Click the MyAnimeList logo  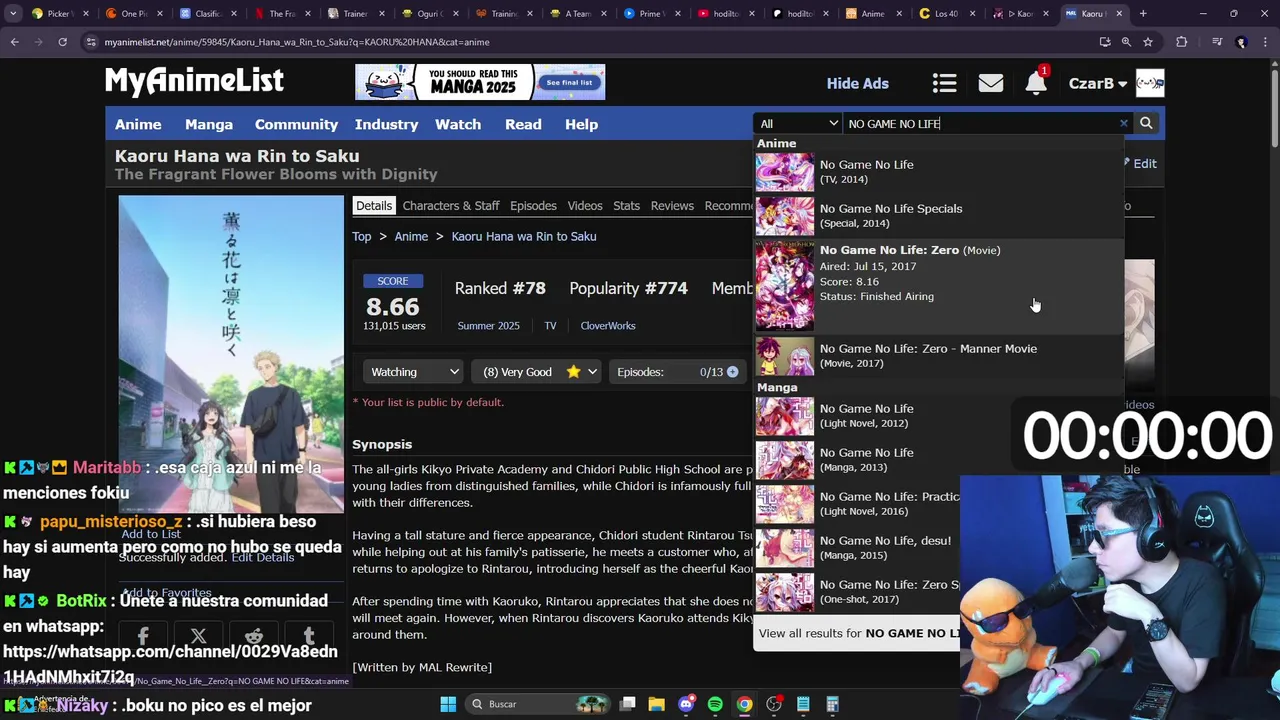click(194, 81)
